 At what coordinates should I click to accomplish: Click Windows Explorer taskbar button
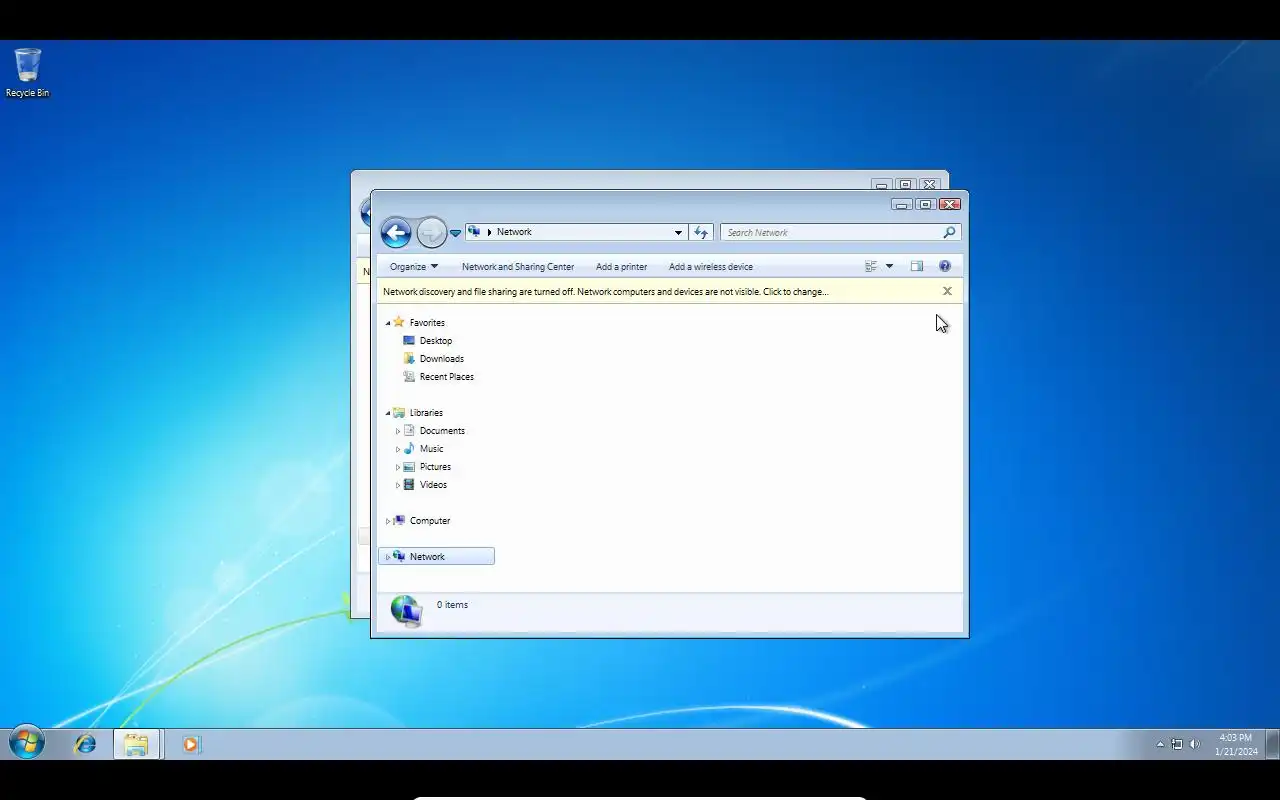(x=137, y=744)
